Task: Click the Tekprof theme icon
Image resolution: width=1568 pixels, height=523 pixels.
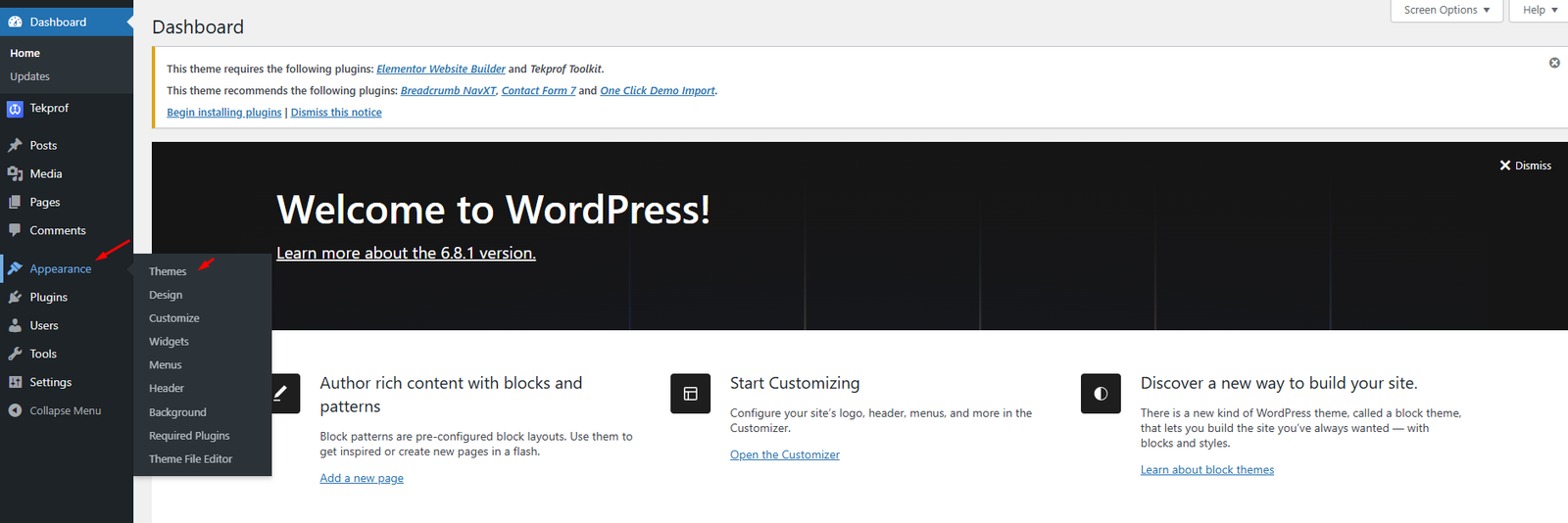Action: pyautogui.click(x=15, y=109)
